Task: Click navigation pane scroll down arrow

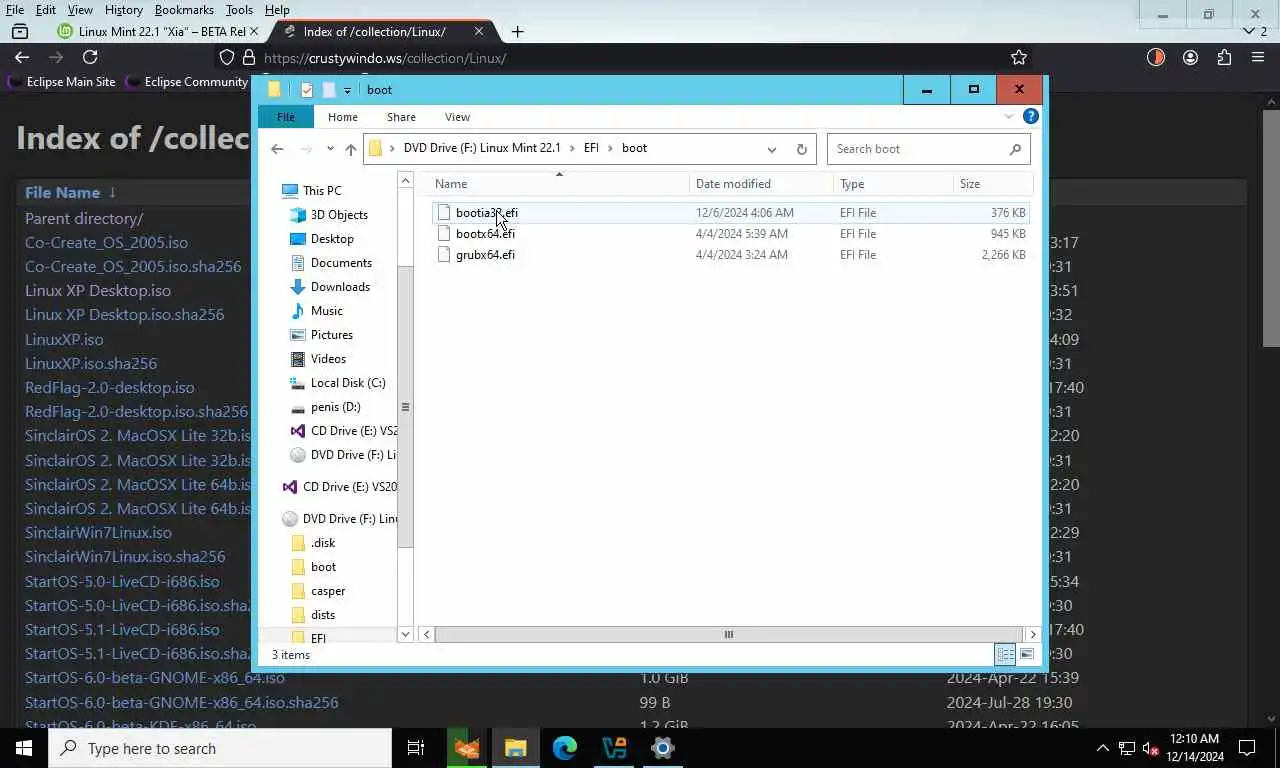Action: (405, 634)
